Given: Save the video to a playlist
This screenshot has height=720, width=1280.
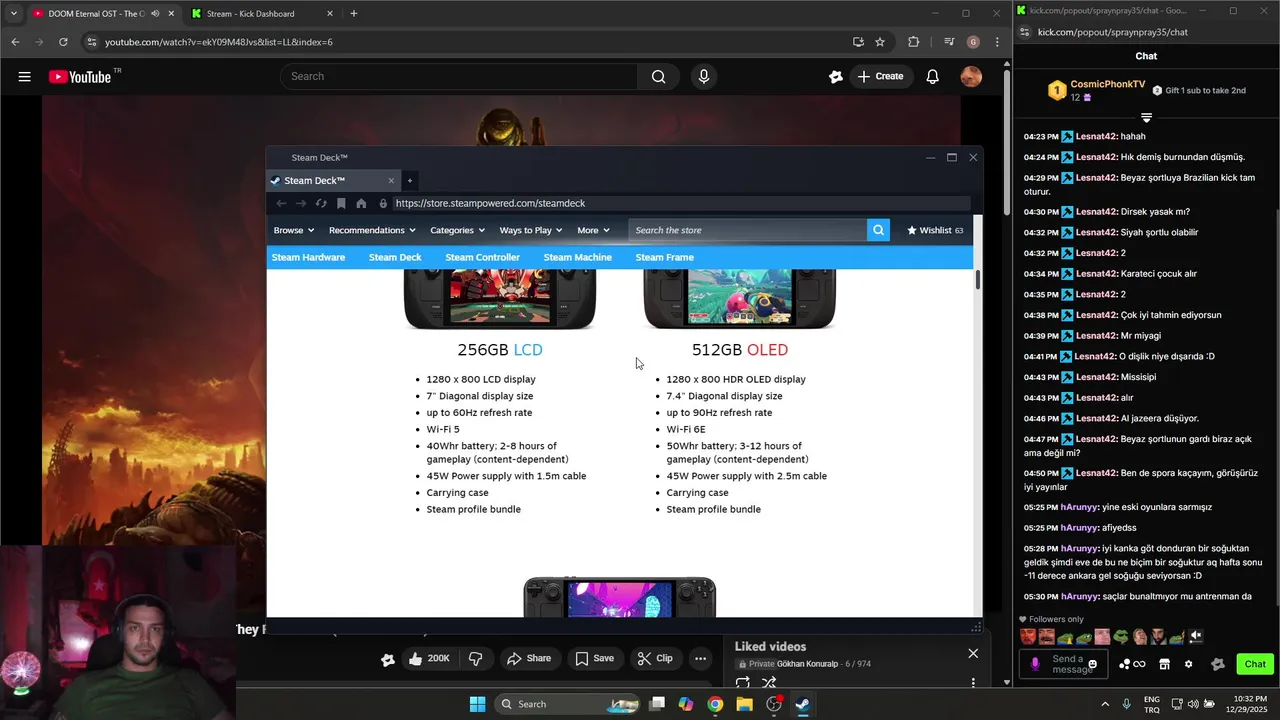Looking at the screenshot, I should (594, 658).
